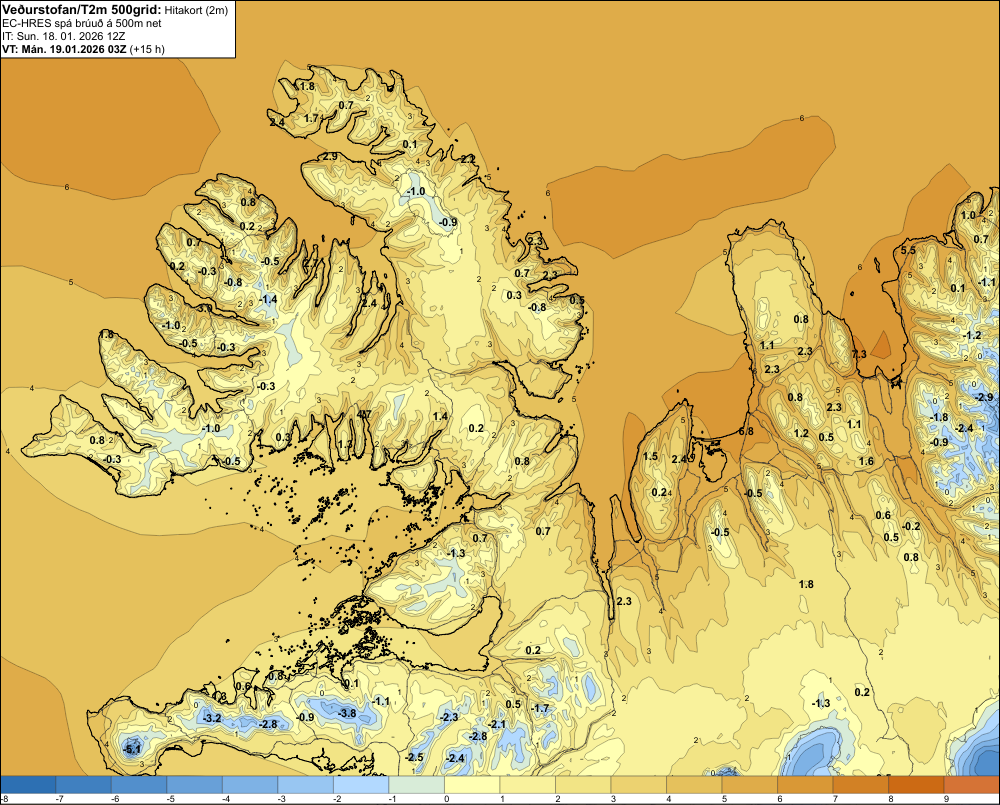The image size is (1000, 805).
Task: Click the legend swatch between -6 and -5
Action: click(x=139, y=785)
